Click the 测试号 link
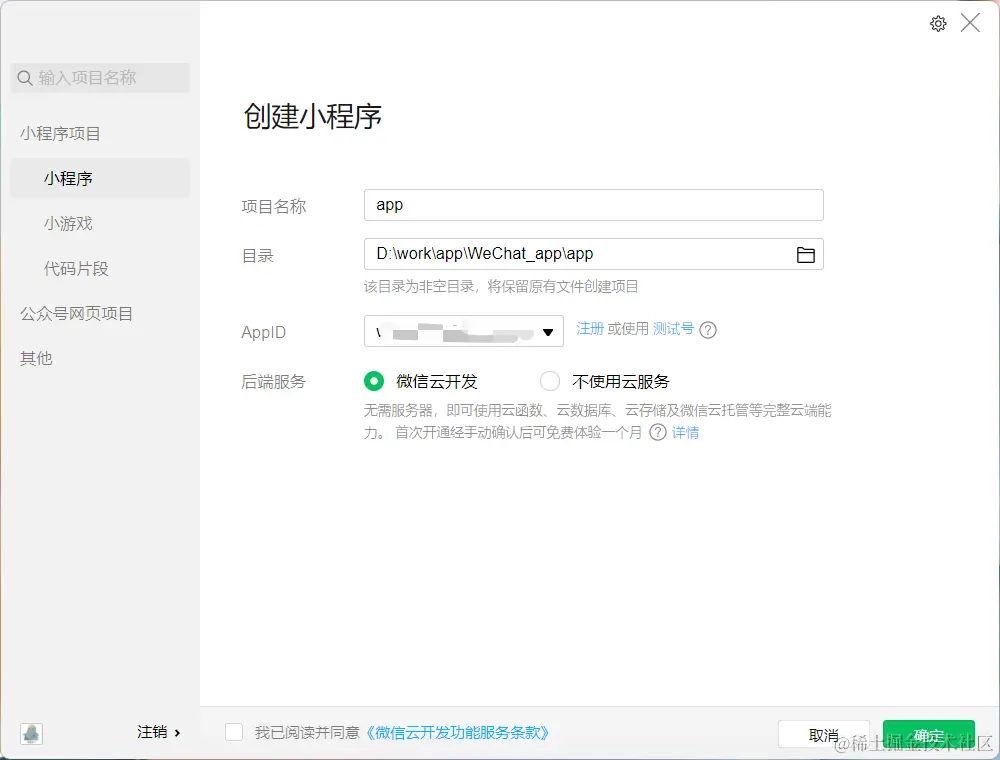 click(673, 328)
